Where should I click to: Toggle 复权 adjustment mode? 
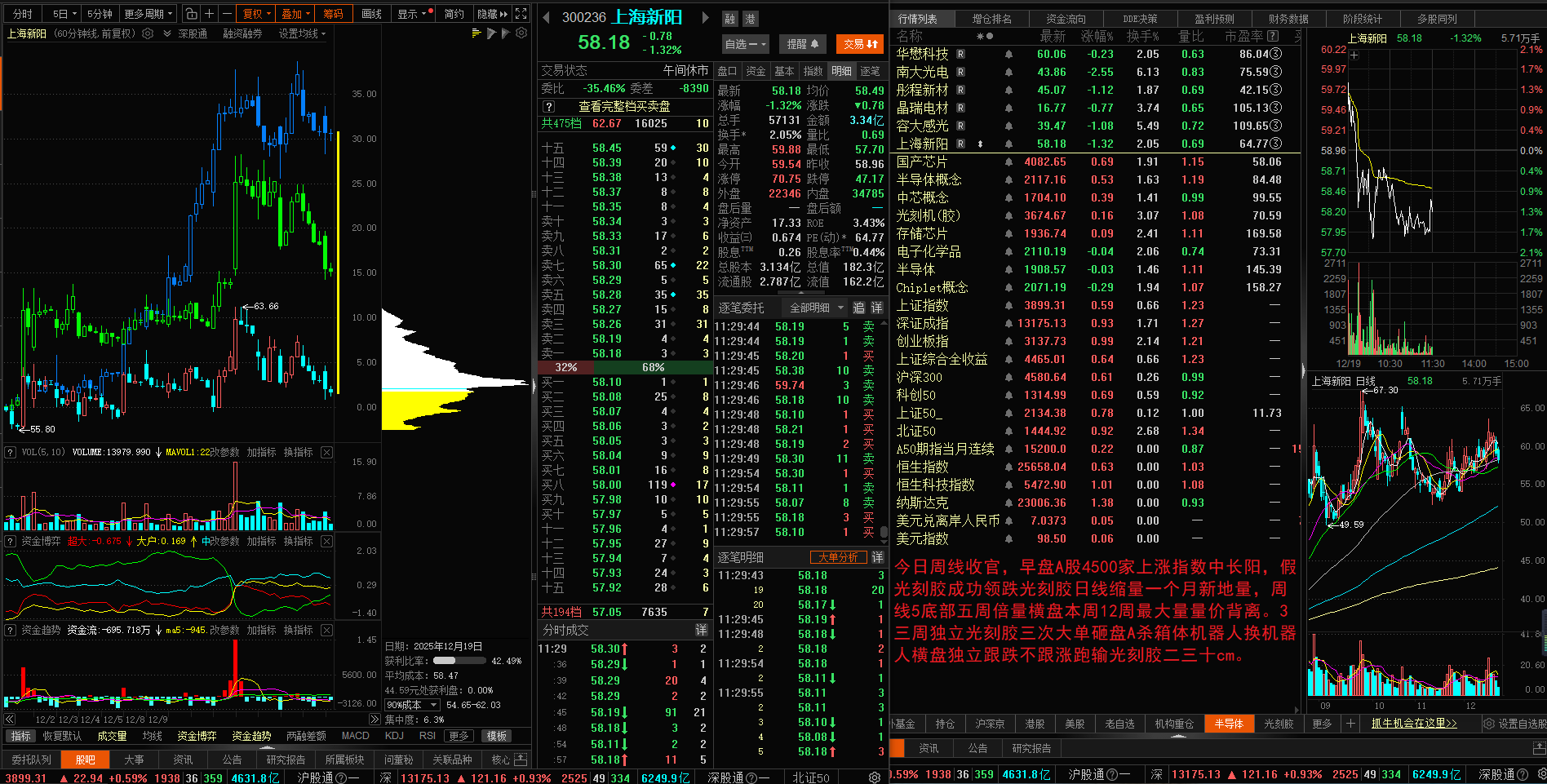click(256, 14)
